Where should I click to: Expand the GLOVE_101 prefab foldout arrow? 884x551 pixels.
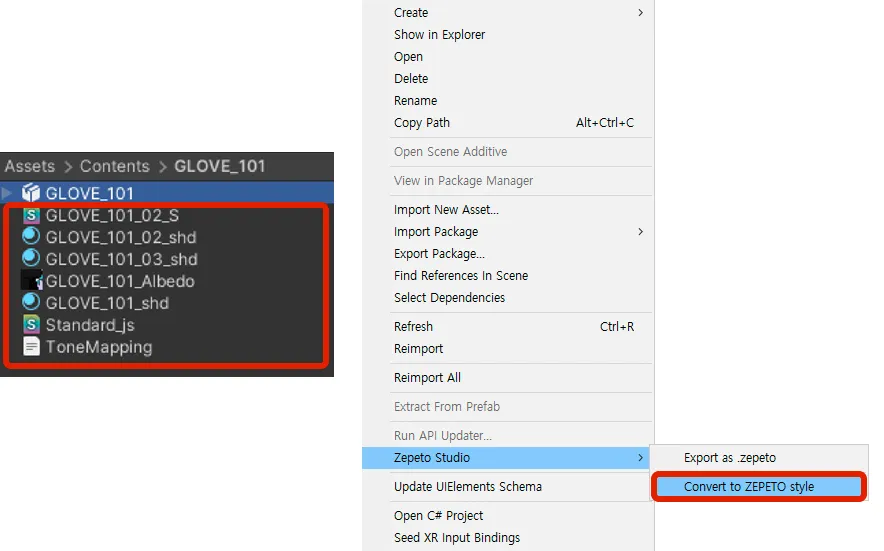coord(7,193)
